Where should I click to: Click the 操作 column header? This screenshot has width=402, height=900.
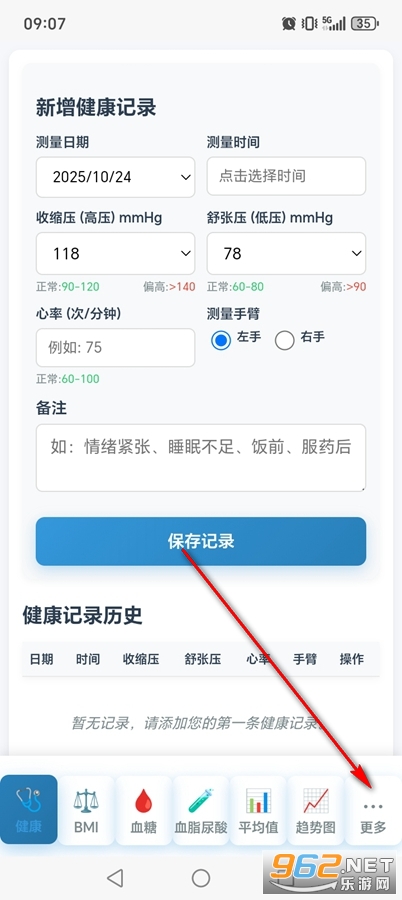pos(351,659)
